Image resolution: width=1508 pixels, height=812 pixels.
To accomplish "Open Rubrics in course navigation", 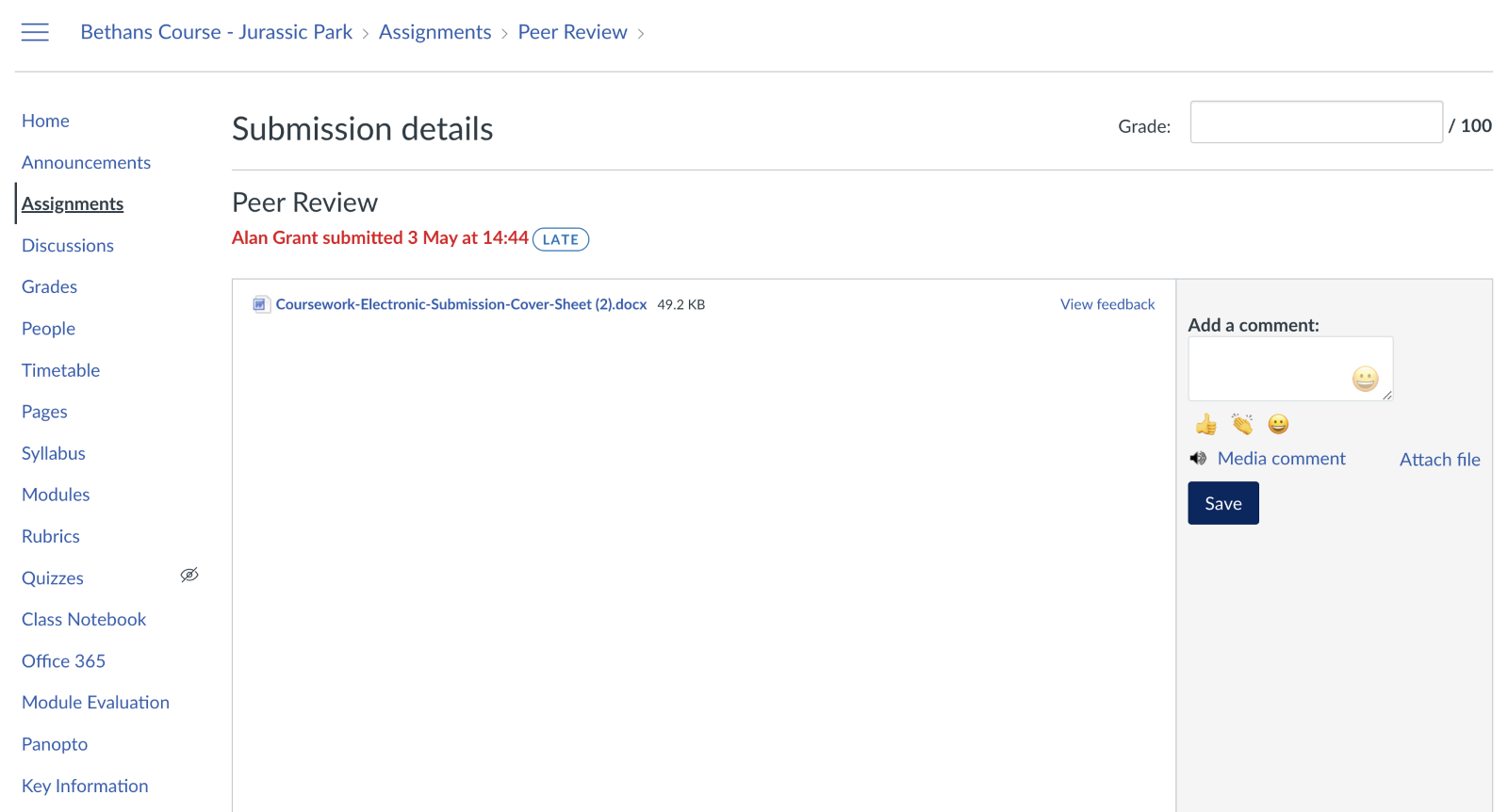I will [51, 536].
